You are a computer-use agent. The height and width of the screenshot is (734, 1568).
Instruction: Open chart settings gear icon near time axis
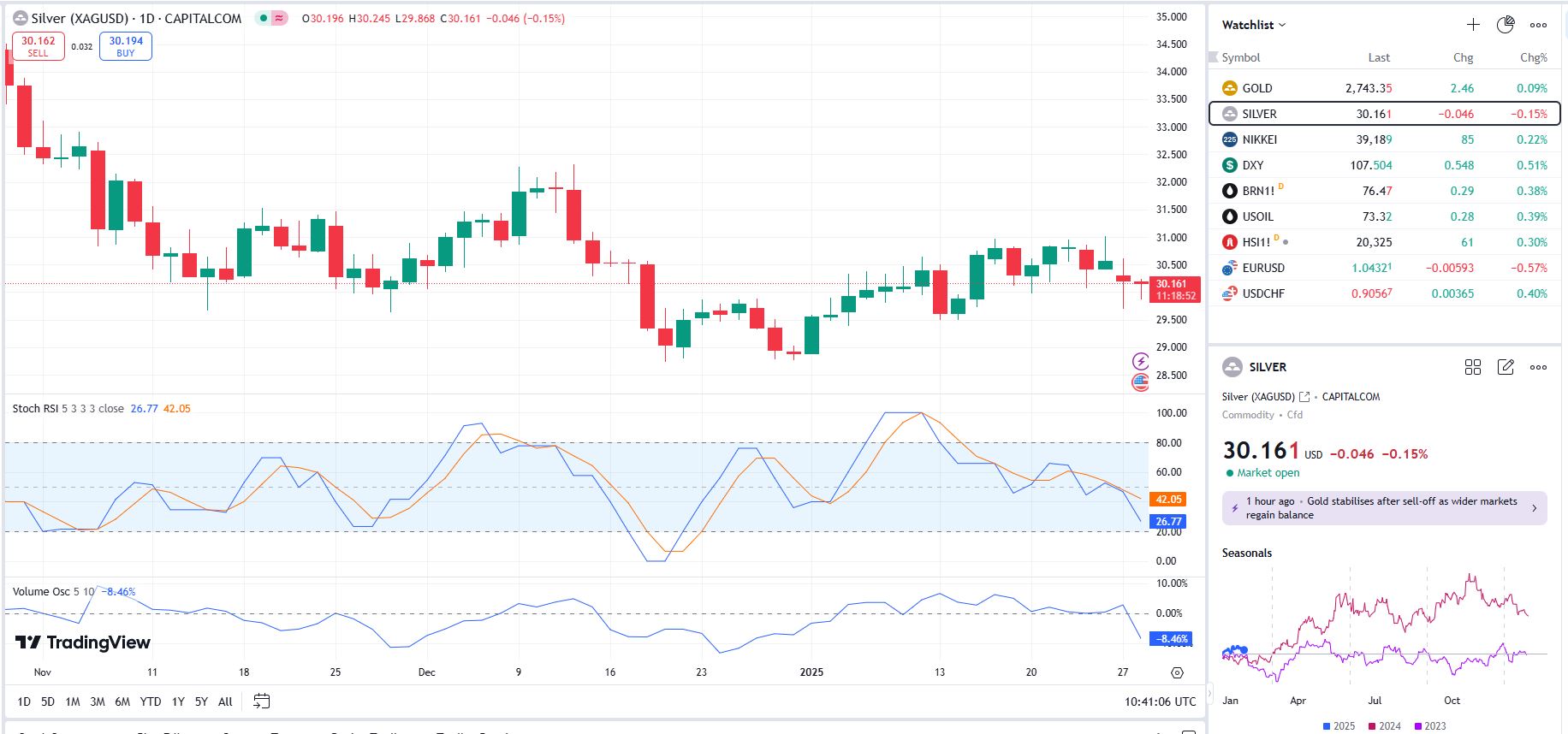(1177, 672)
